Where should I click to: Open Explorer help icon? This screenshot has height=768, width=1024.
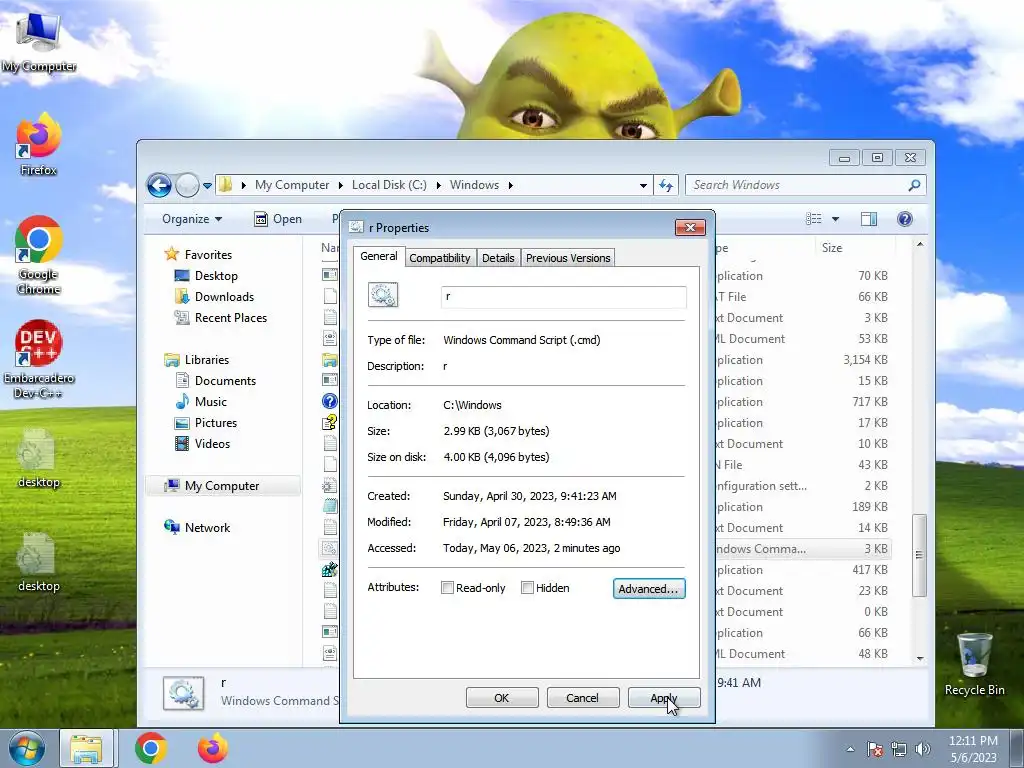pos(904,219)
